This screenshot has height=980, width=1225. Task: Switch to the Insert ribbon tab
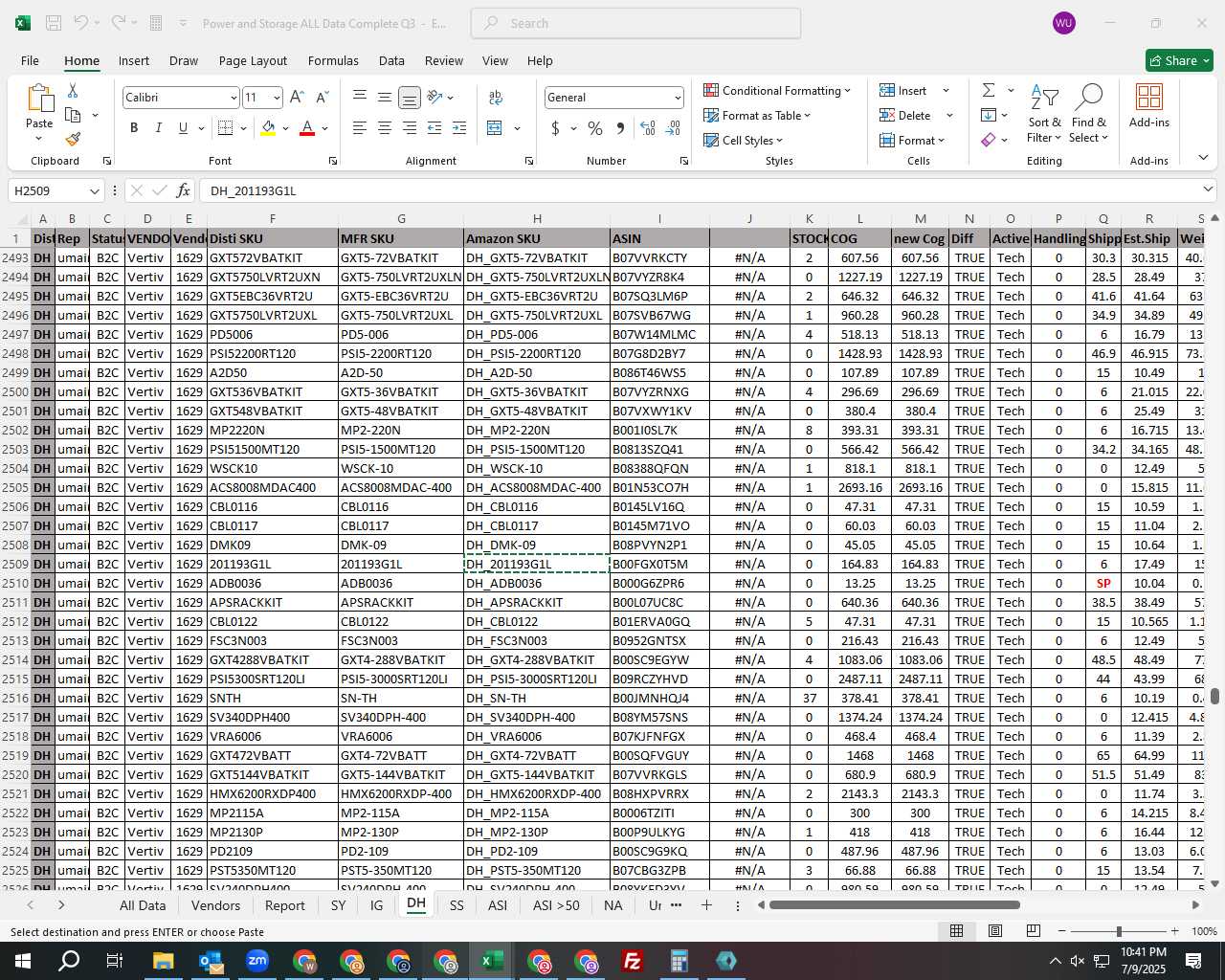click(x=134, y=60)
